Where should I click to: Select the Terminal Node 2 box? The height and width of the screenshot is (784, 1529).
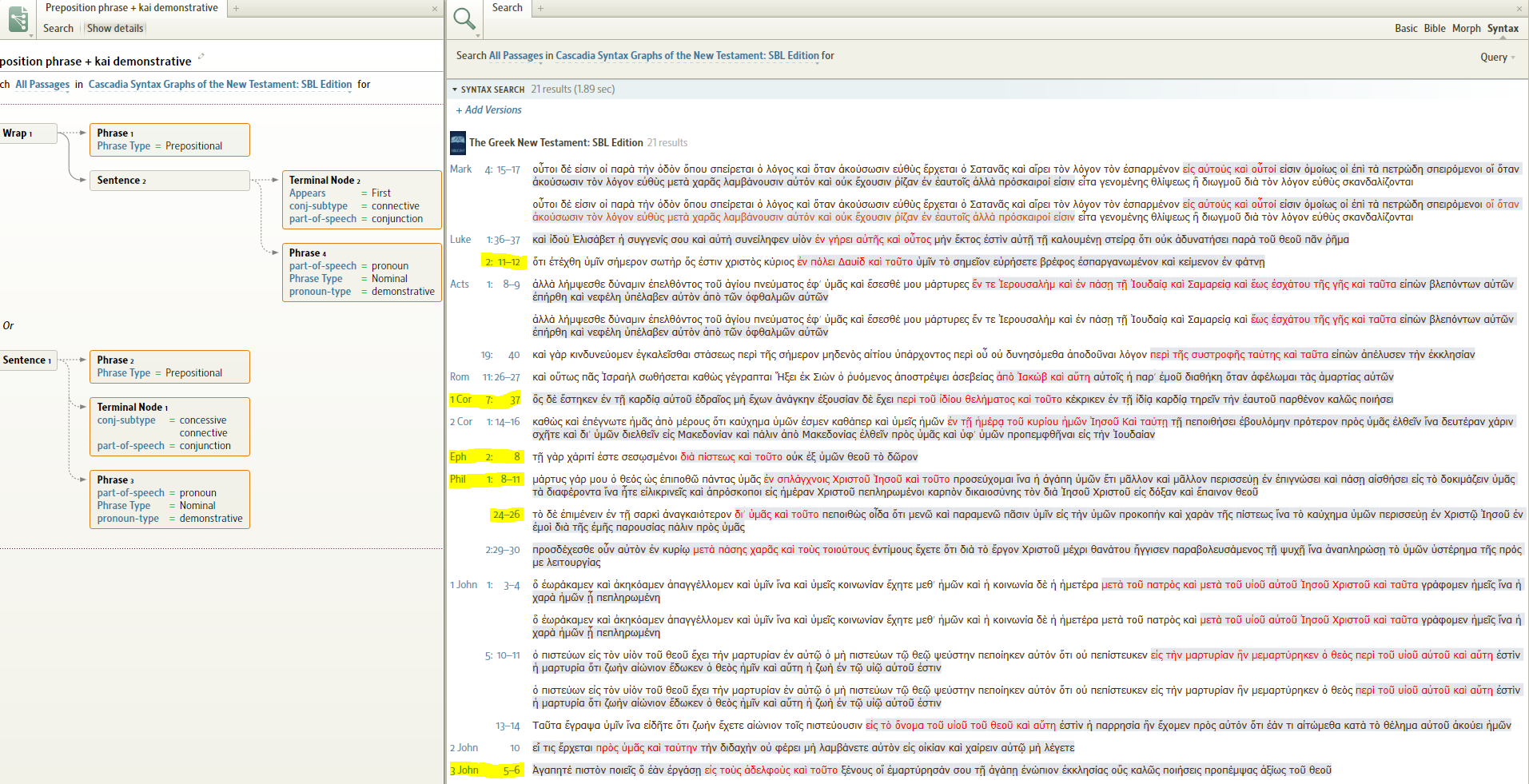[362, 200]
